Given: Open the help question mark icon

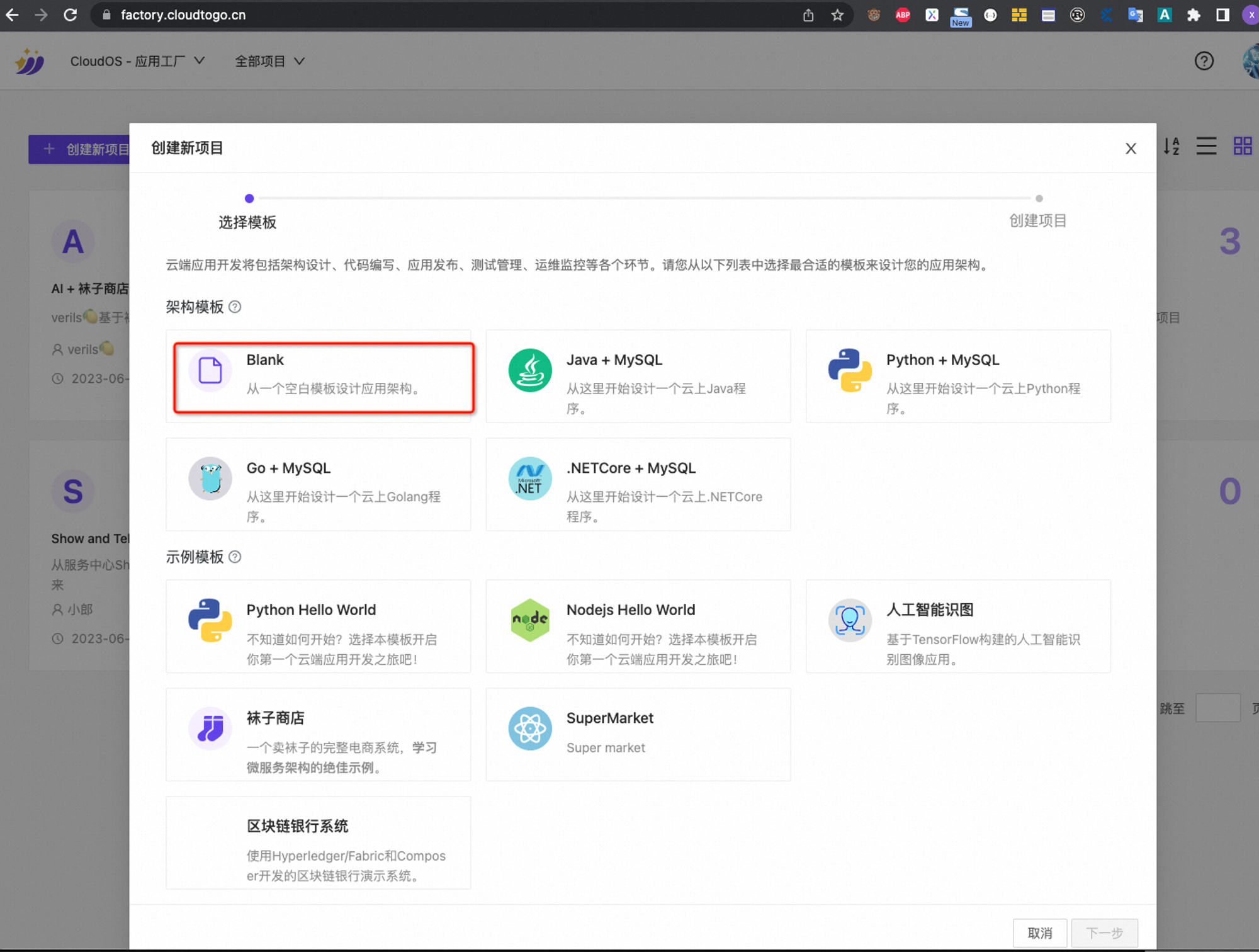Looking at the screenshot, I should pos(1204,60).
